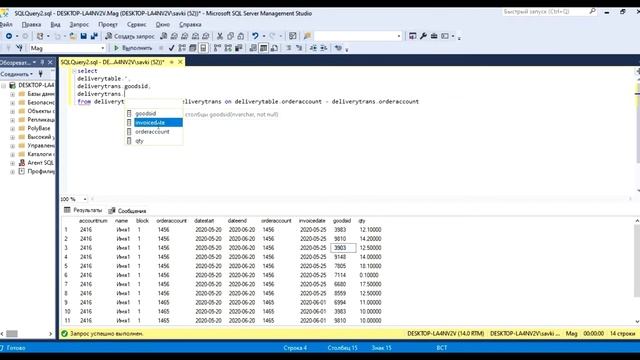Image resolution: width=640 pixels, height=360 pixels.
Task: Expand the Безопасность folder node
Action: coord(12,102)
